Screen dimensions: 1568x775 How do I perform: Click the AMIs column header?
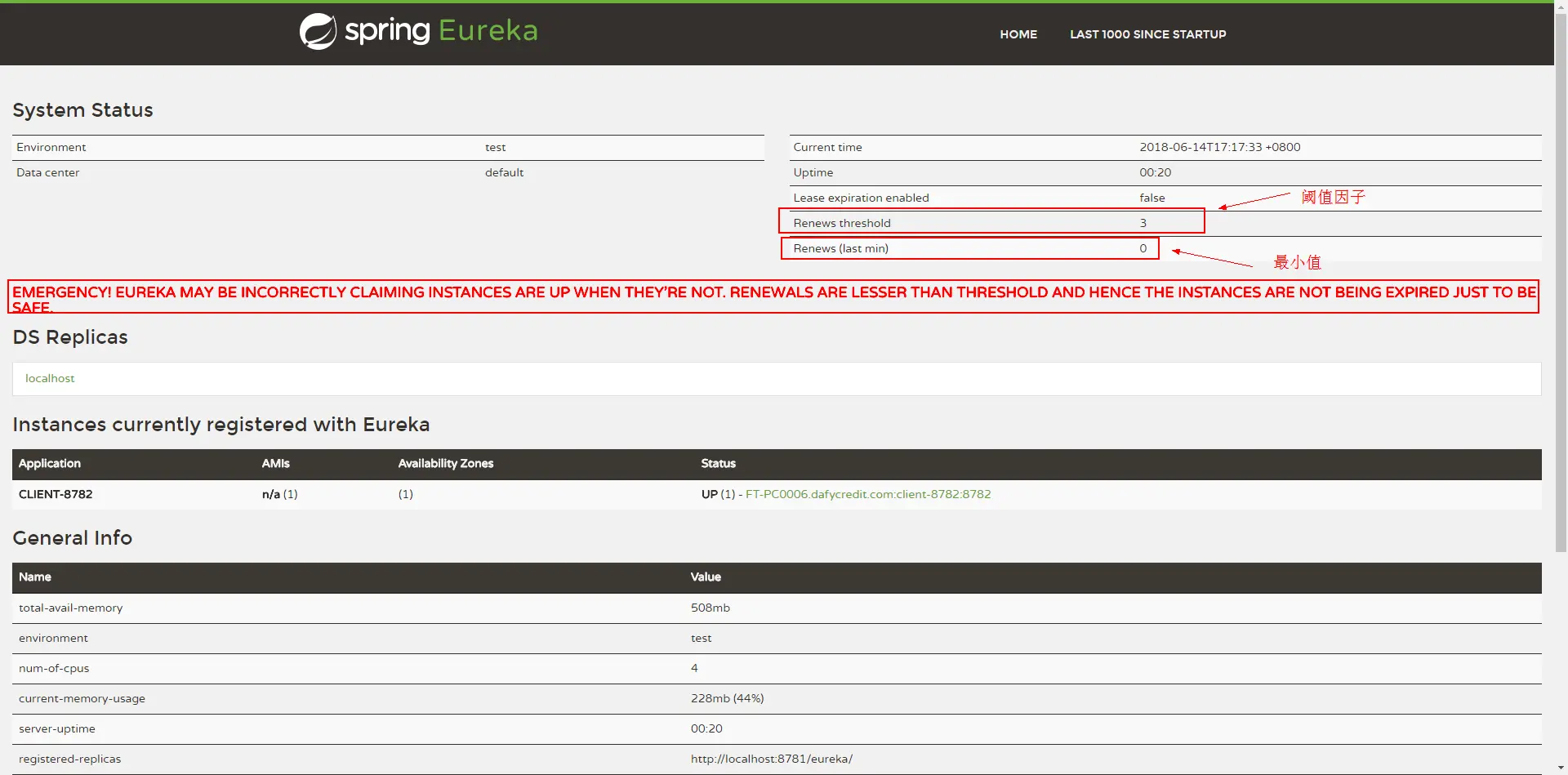pos(276,463)
